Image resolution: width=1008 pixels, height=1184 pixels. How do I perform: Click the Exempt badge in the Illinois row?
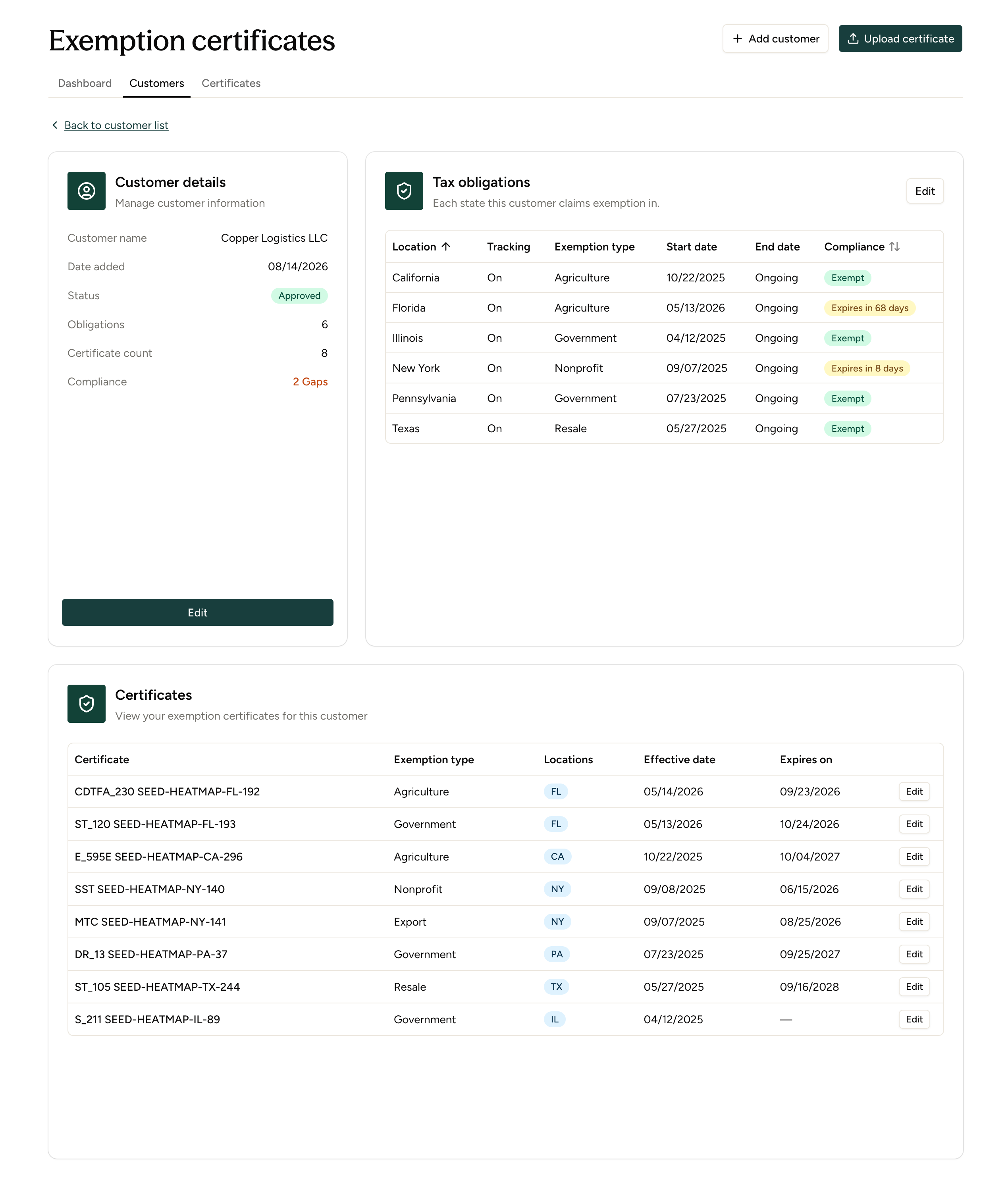click(848, 338)
